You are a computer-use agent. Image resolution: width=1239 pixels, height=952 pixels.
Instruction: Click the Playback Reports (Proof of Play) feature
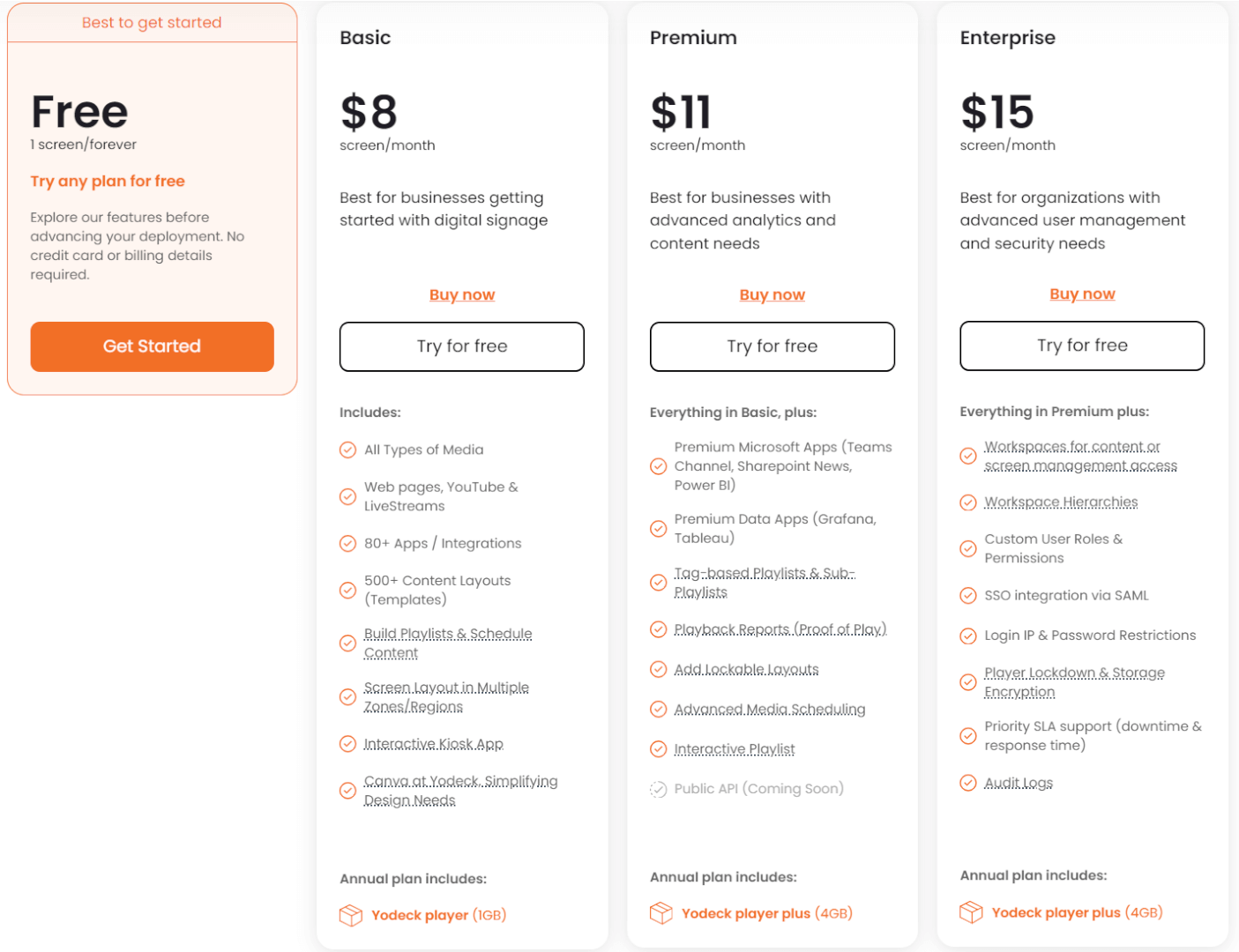[x=780, y=629]
